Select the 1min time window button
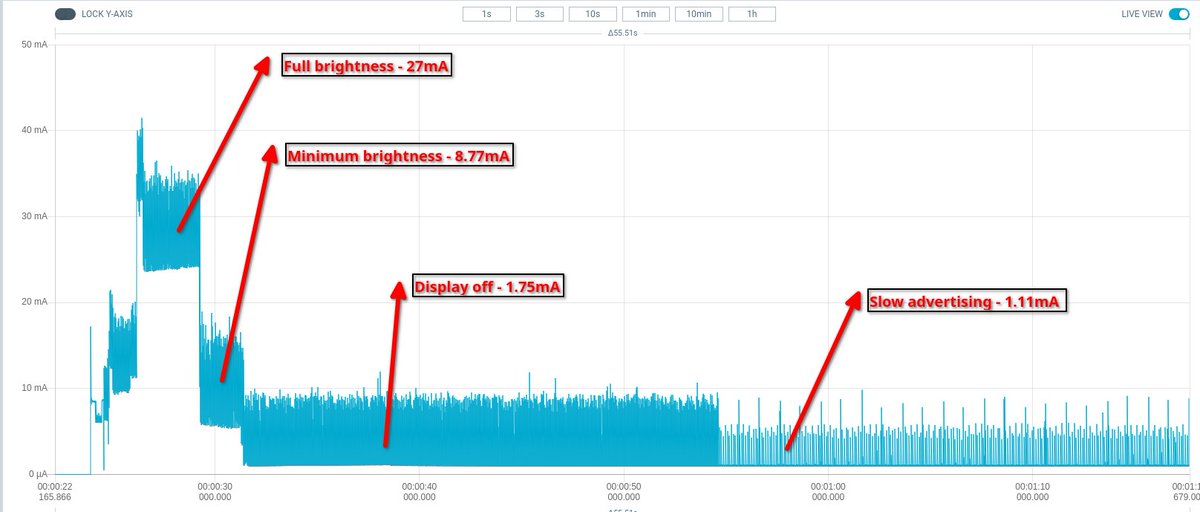Image resolution: width=1200 pixels, height=512 pixels. pyautogui.click(x=645, y=15)
